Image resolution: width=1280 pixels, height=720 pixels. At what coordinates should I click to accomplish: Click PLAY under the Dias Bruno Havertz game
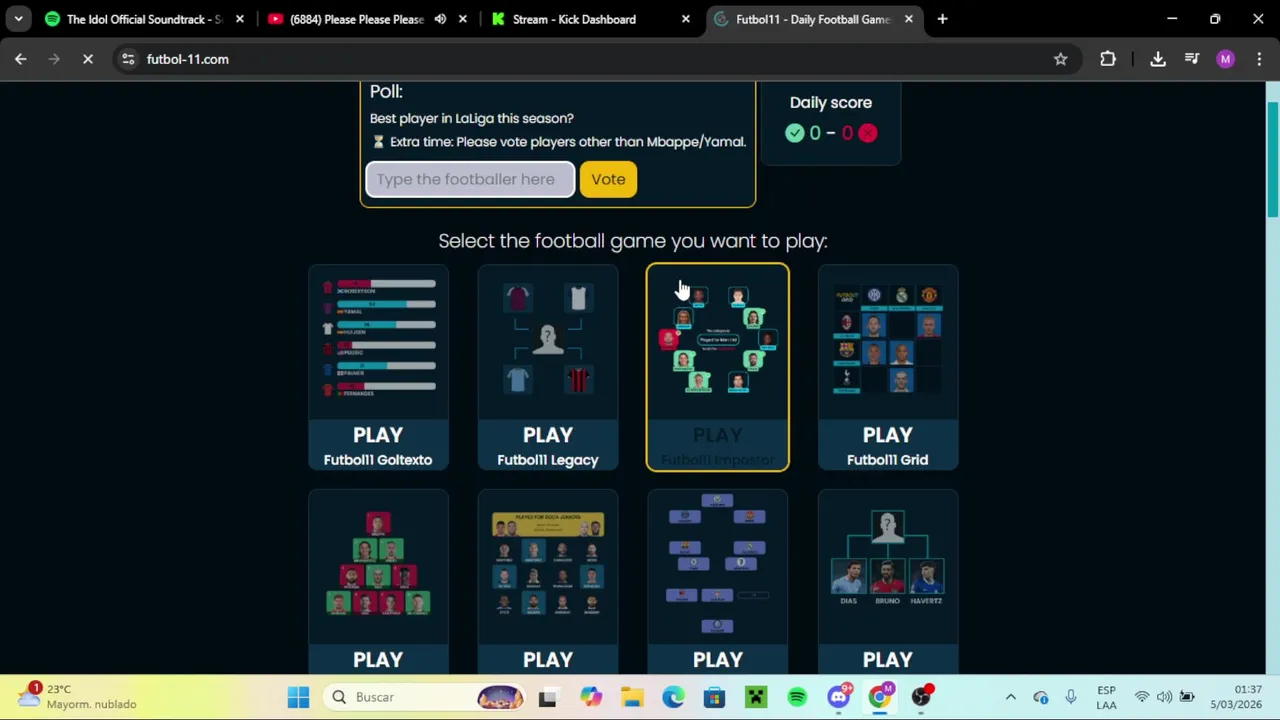(x=888, y=660)
